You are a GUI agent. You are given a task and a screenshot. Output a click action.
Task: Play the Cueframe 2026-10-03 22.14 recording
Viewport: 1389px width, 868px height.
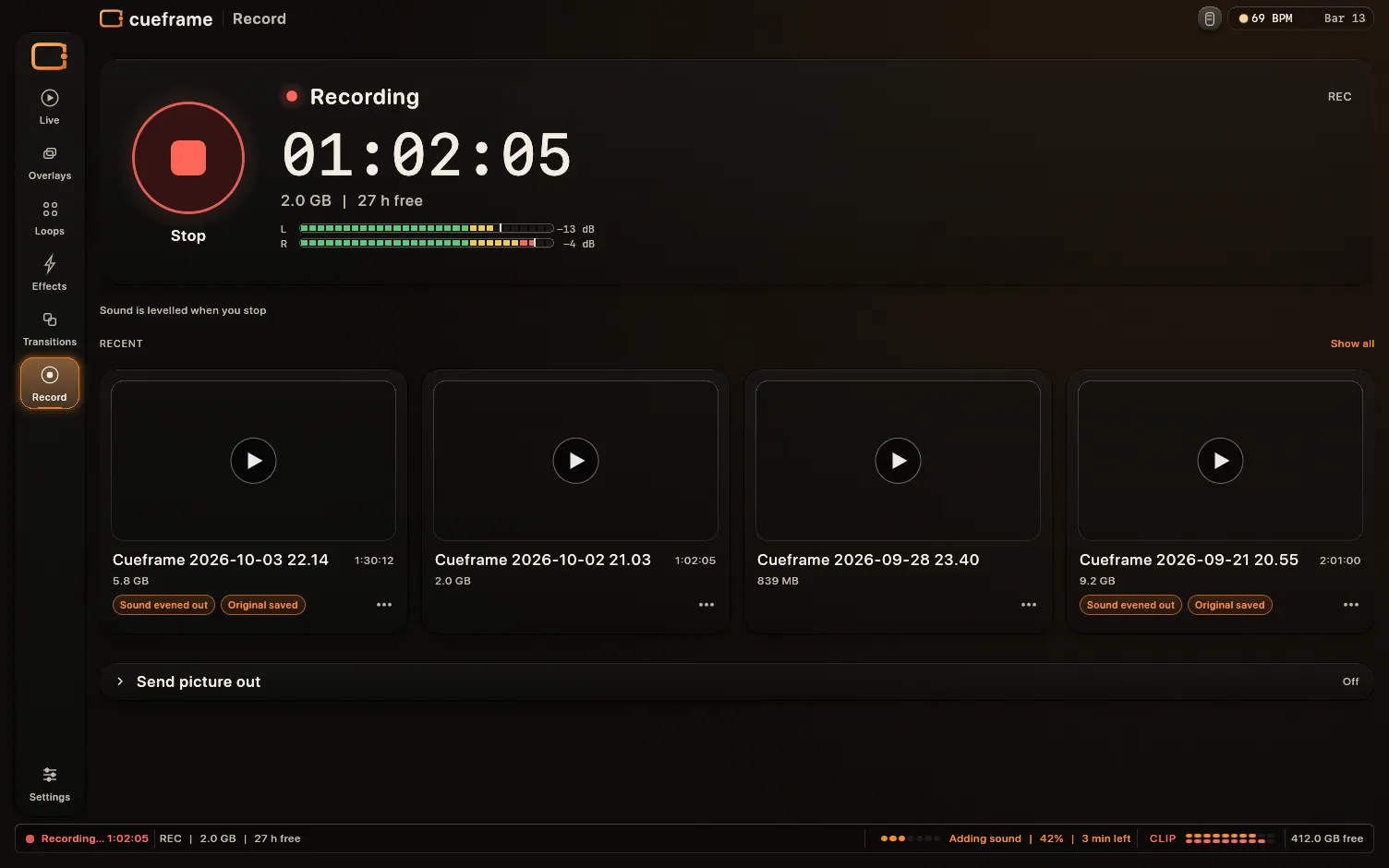[x=254, y=461]
